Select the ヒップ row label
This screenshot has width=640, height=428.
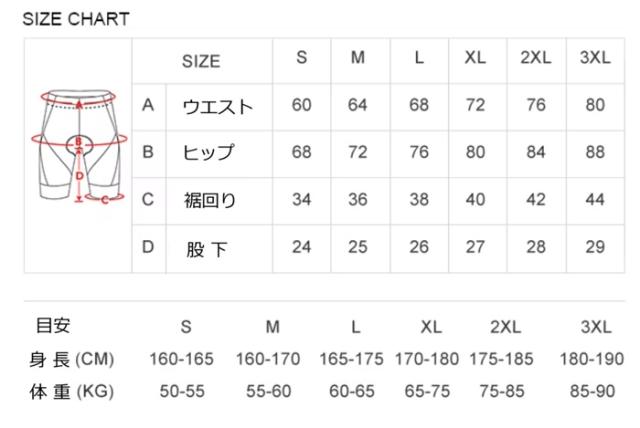pos(208,153)
